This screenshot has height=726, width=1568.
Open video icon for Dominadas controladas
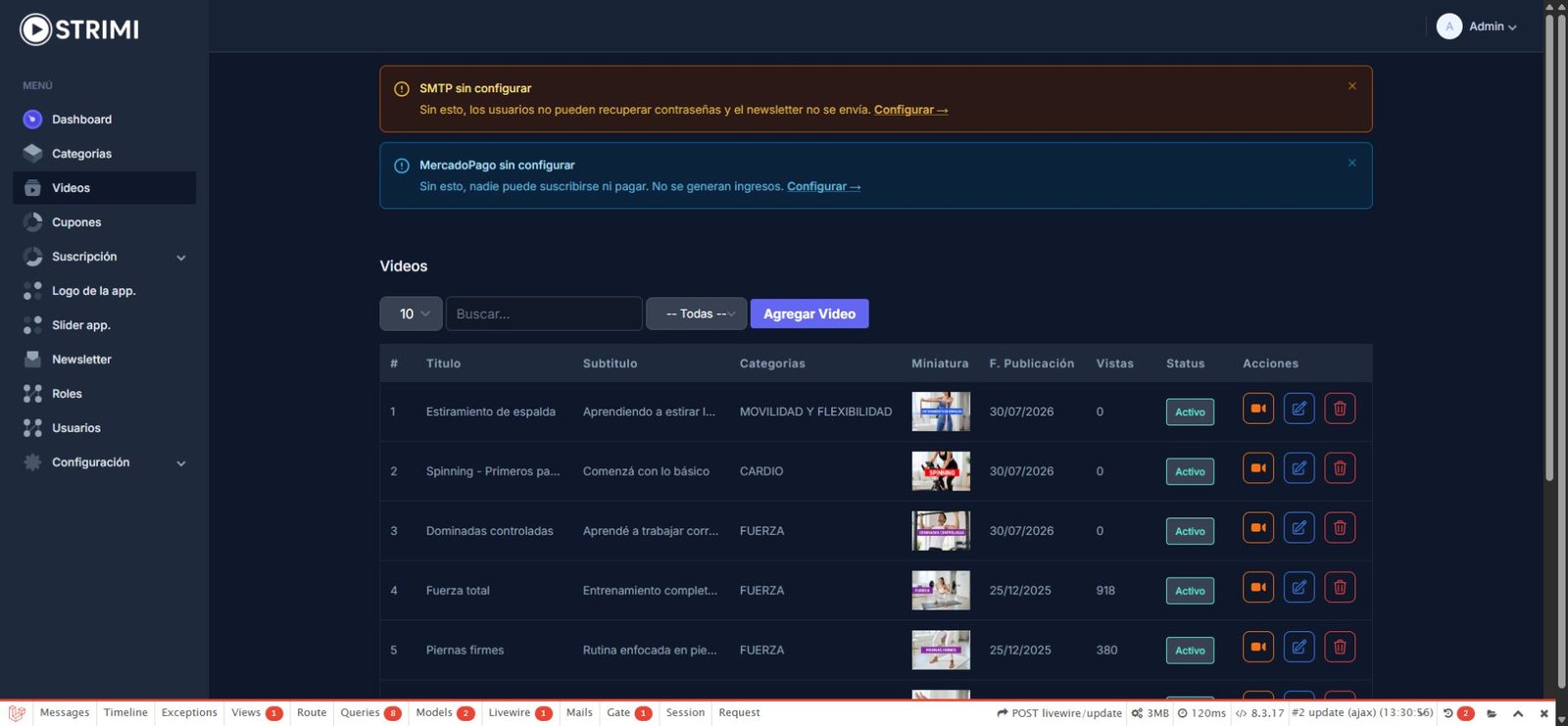point(1258,528)
